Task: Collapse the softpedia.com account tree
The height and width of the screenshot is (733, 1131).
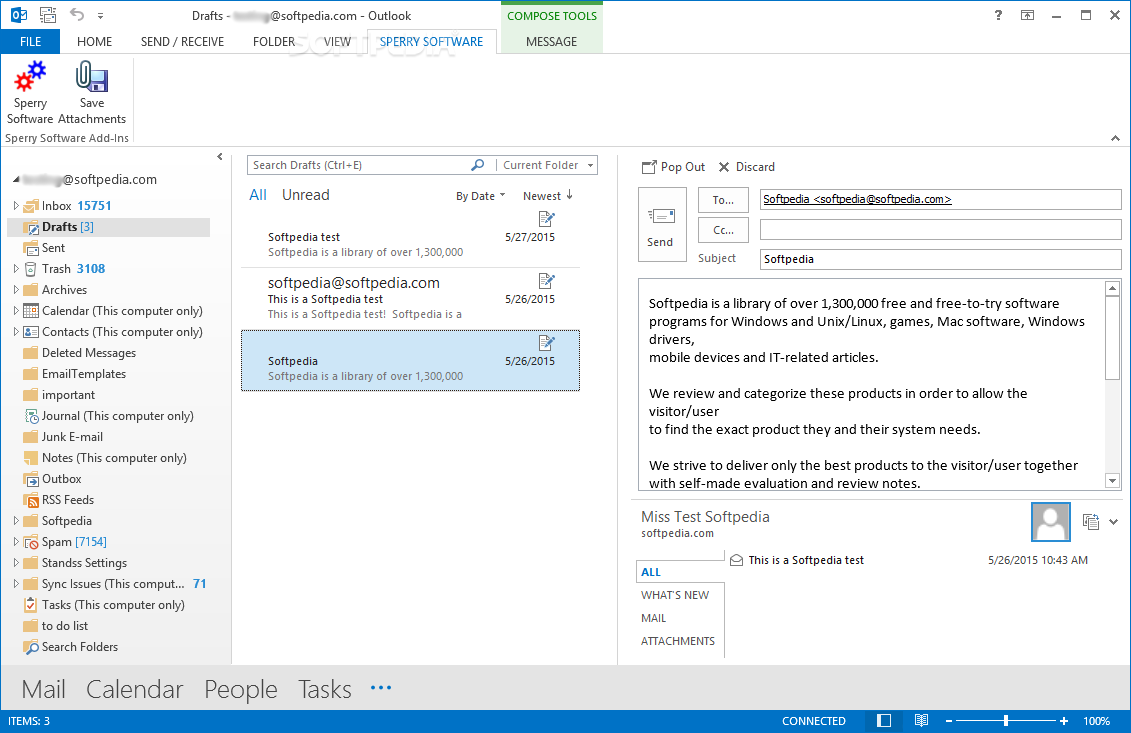Action: point(16,180)
